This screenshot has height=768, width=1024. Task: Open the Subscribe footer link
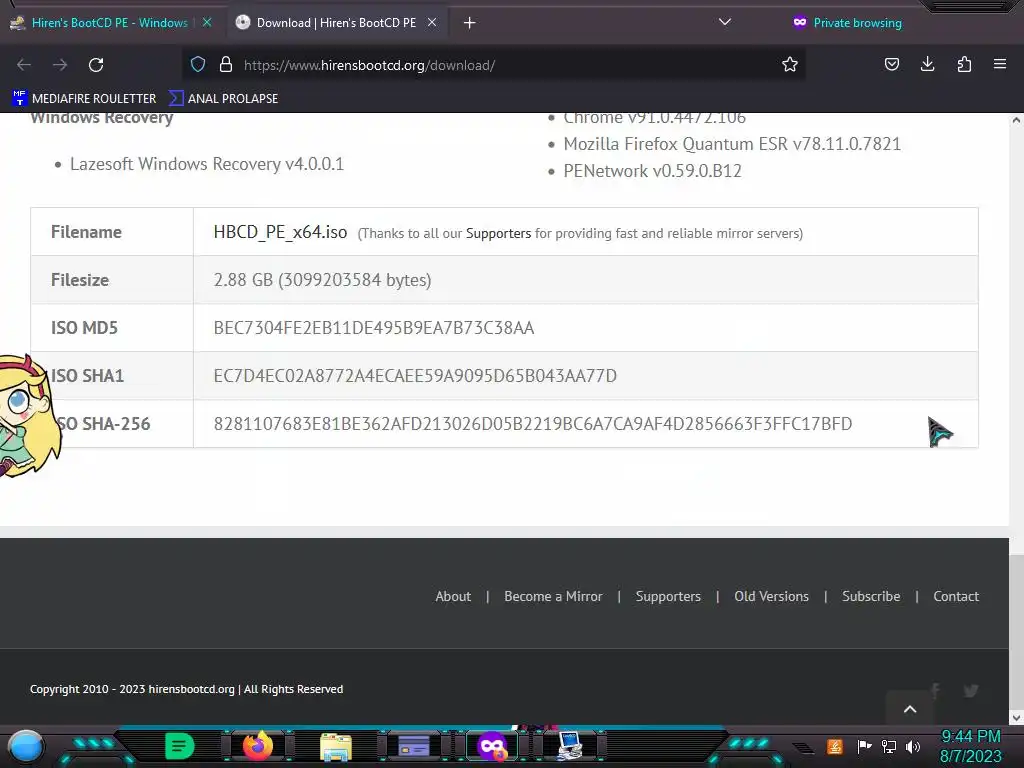pos(871,596)
